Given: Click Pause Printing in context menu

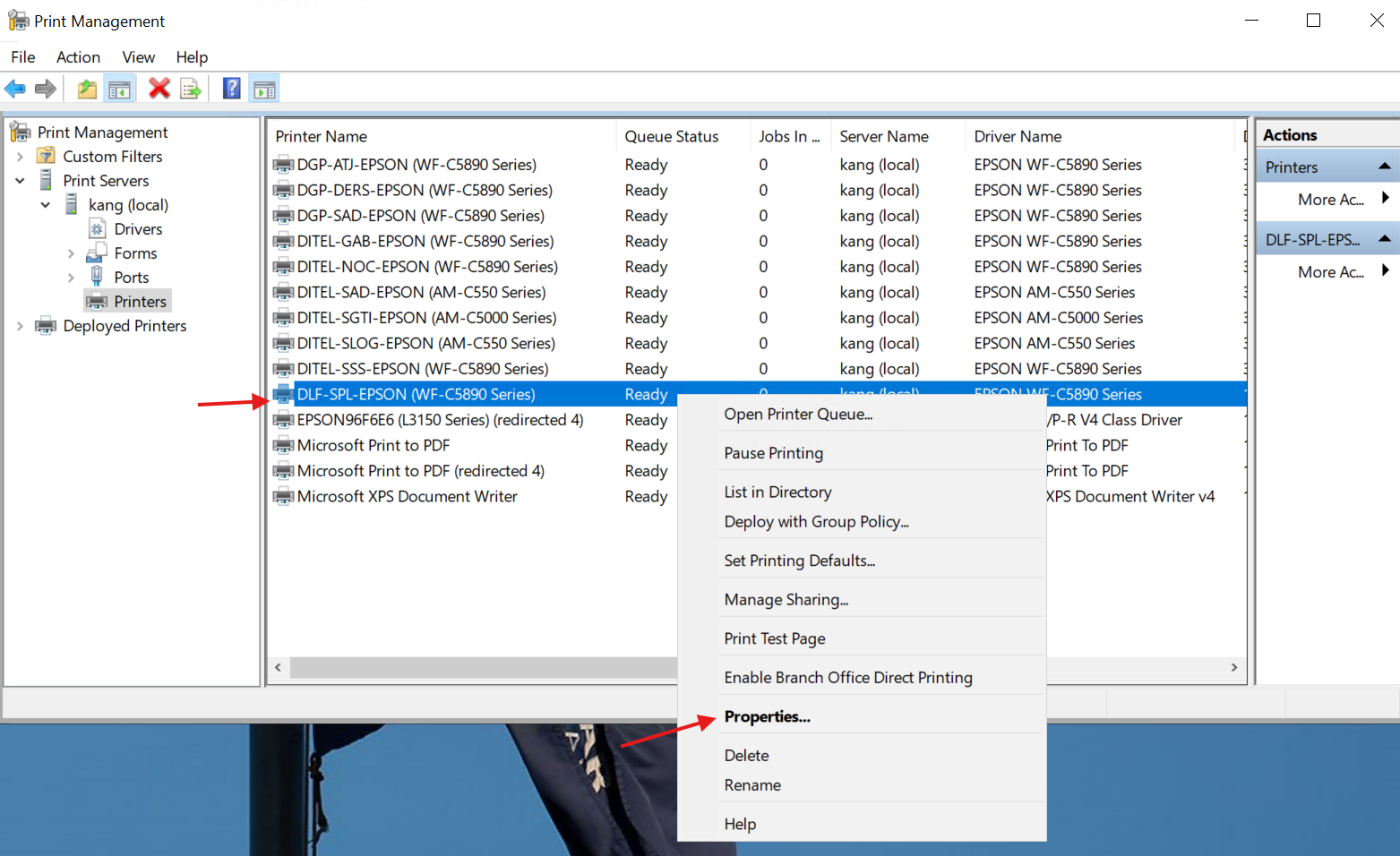Looking at the screenshot, I should 773,453.
